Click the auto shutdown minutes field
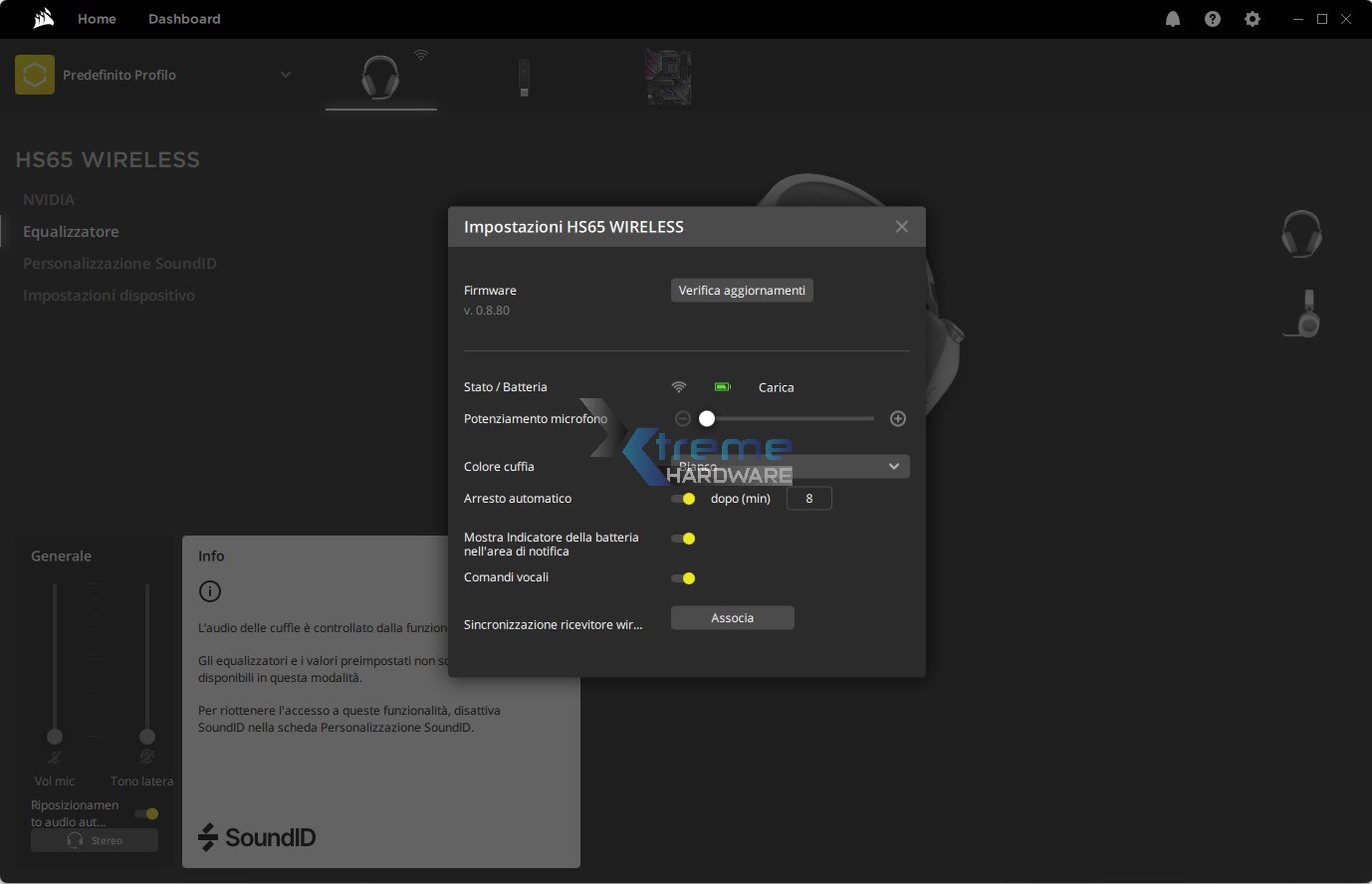Screen dimensions: 1372x884 [808, 499]
